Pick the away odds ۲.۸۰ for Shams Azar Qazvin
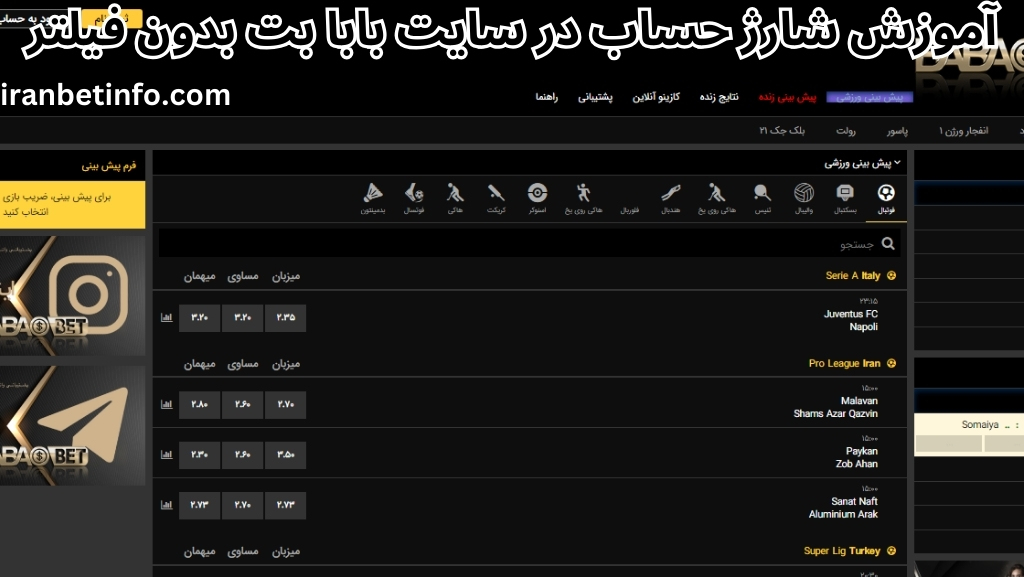1024x577 pixels. [x=199, y=404]
